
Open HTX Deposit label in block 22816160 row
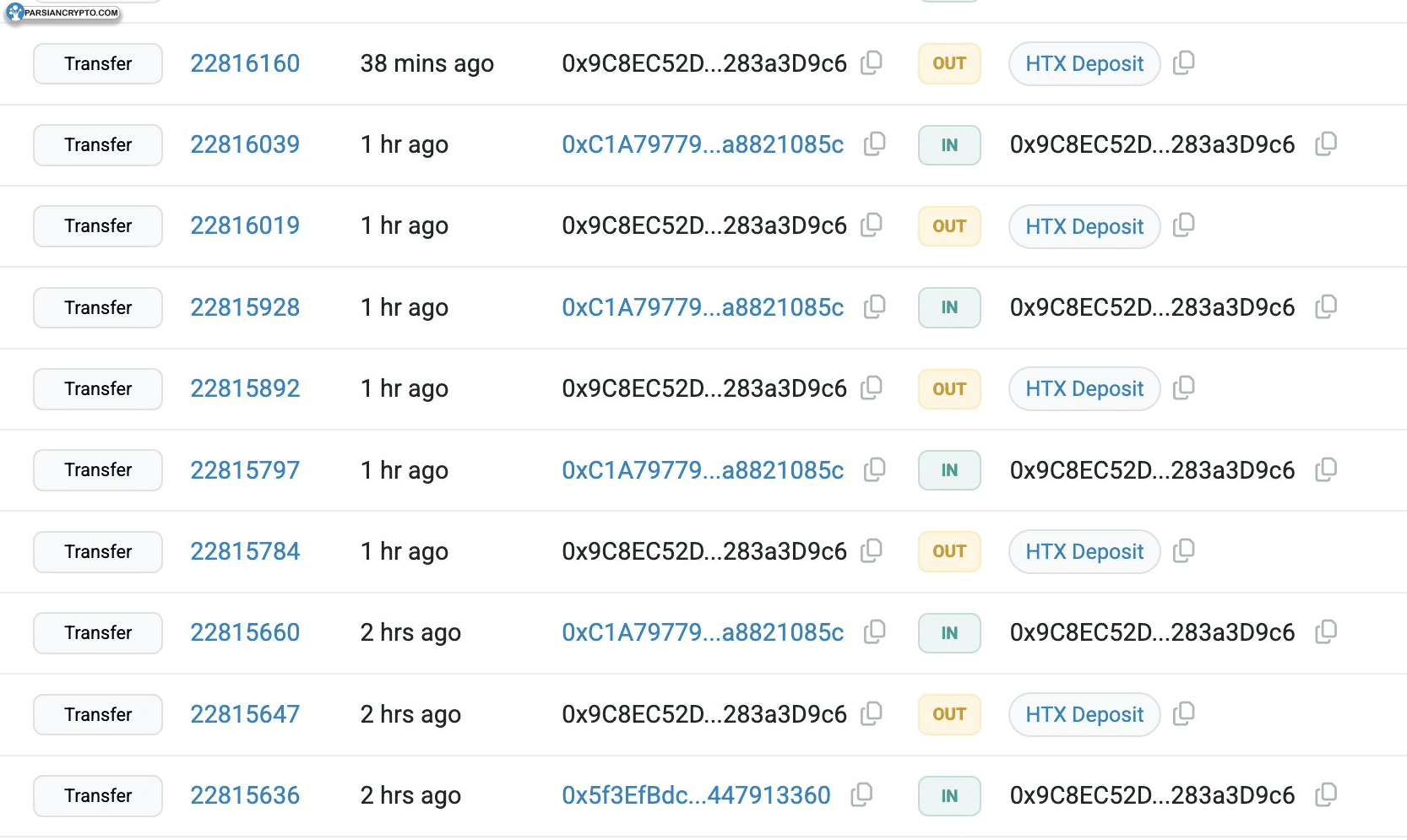pyautogui.click(x=1084, y=63)
